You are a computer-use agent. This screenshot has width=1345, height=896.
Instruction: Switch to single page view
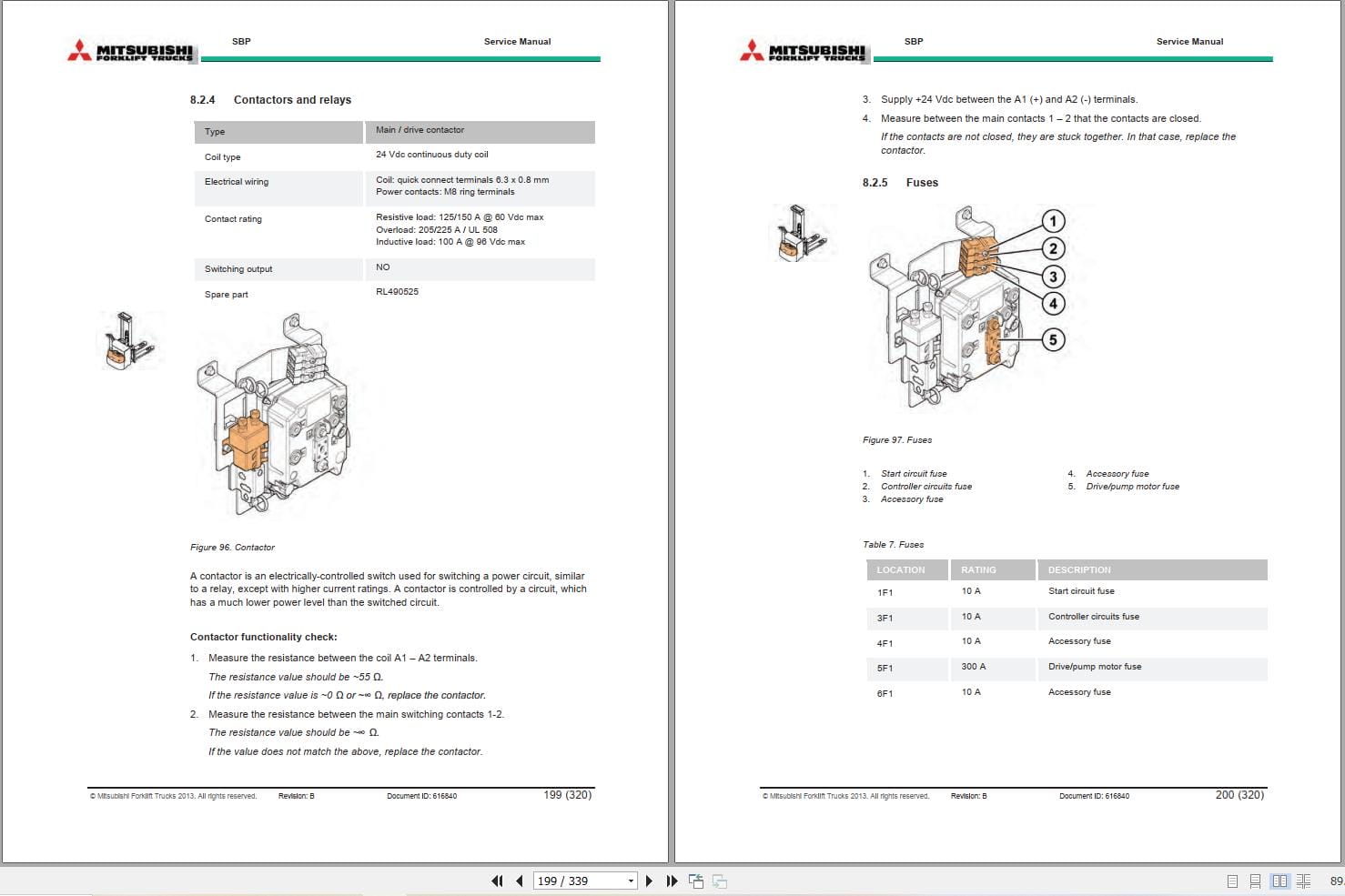coord(1232,881)
